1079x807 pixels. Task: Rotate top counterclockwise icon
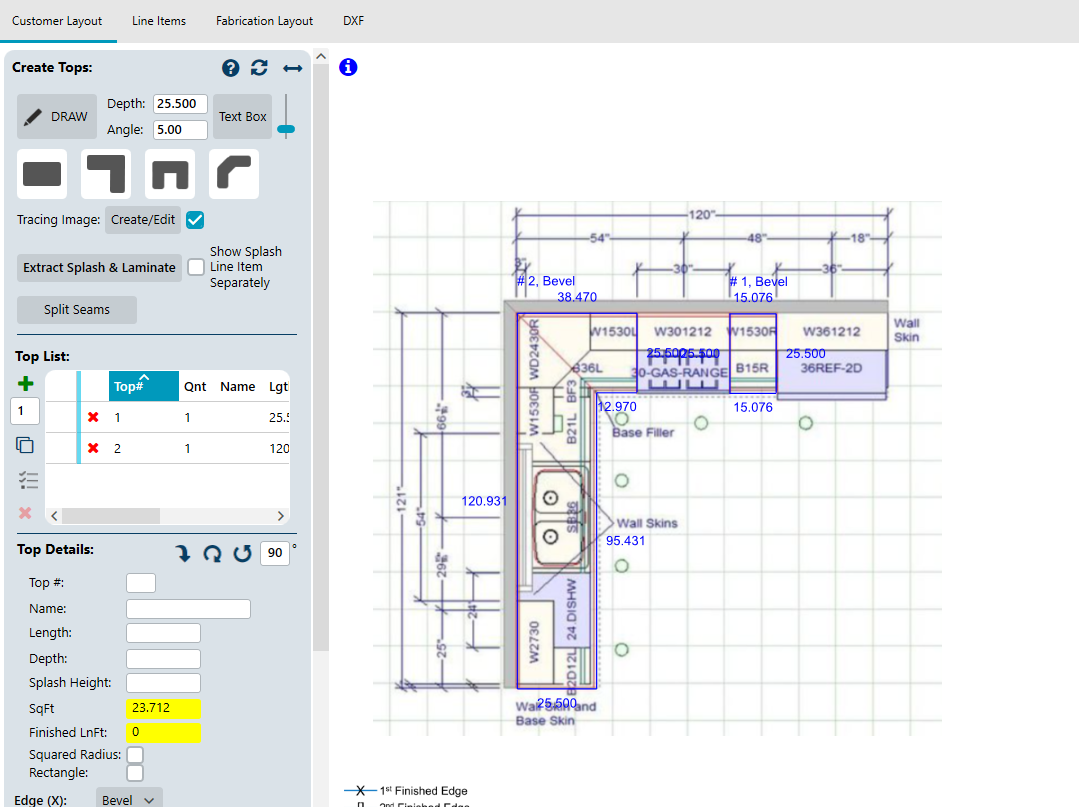[242, 553]
